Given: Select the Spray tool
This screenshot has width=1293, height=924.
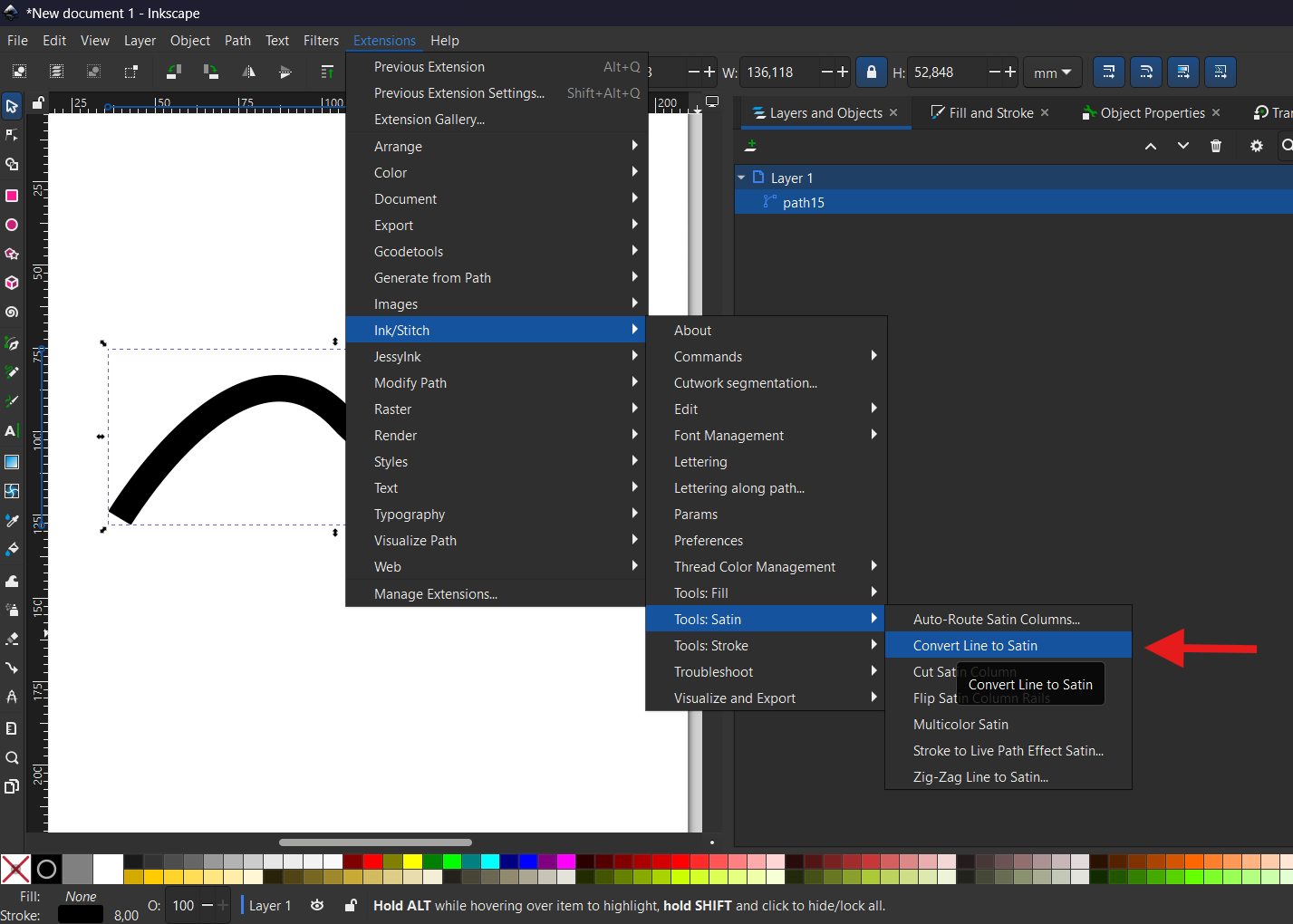Looking at the screenshot, I should tap(12, 610).
